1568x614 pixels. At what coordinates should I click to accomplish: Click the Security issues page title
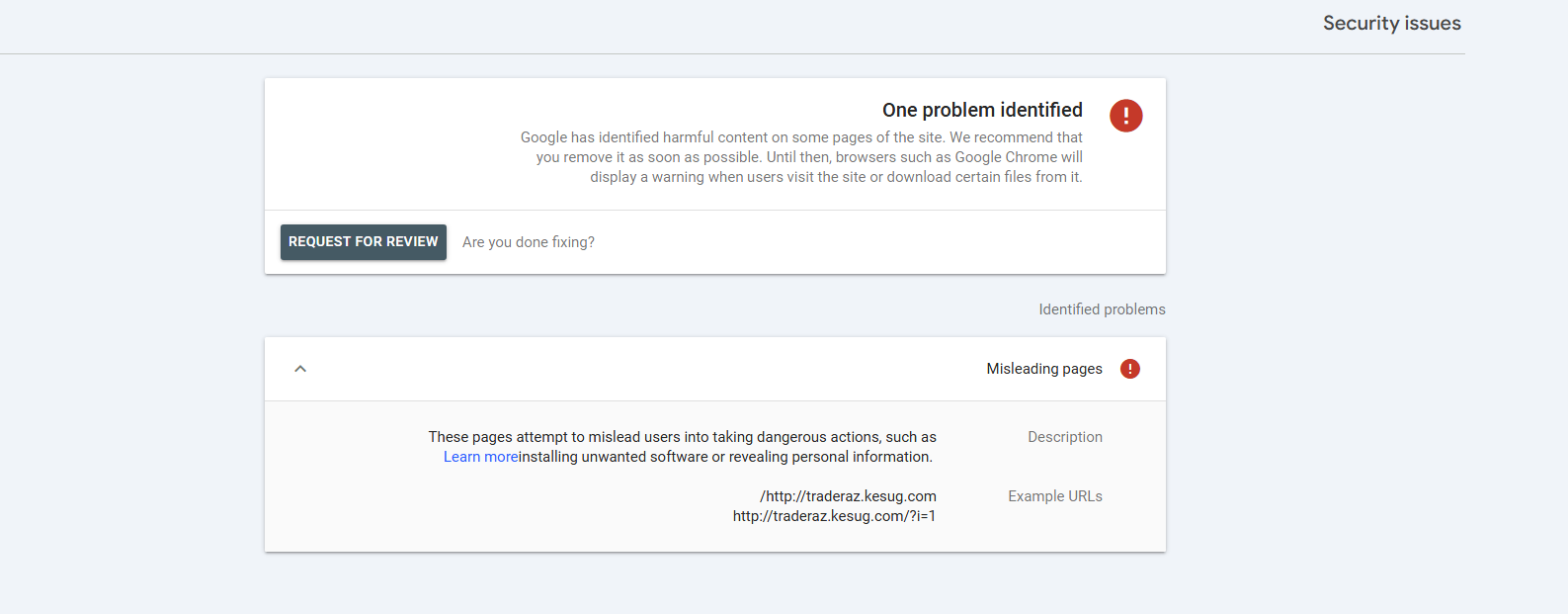pyautogui.click(x=1391, y=24)
